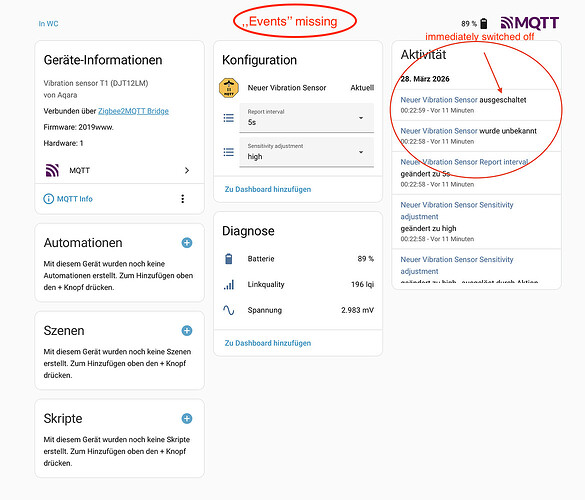Screen dimensions: 585x500
Task: Click the MQTT logo at top right
Action: pos(529,23)
